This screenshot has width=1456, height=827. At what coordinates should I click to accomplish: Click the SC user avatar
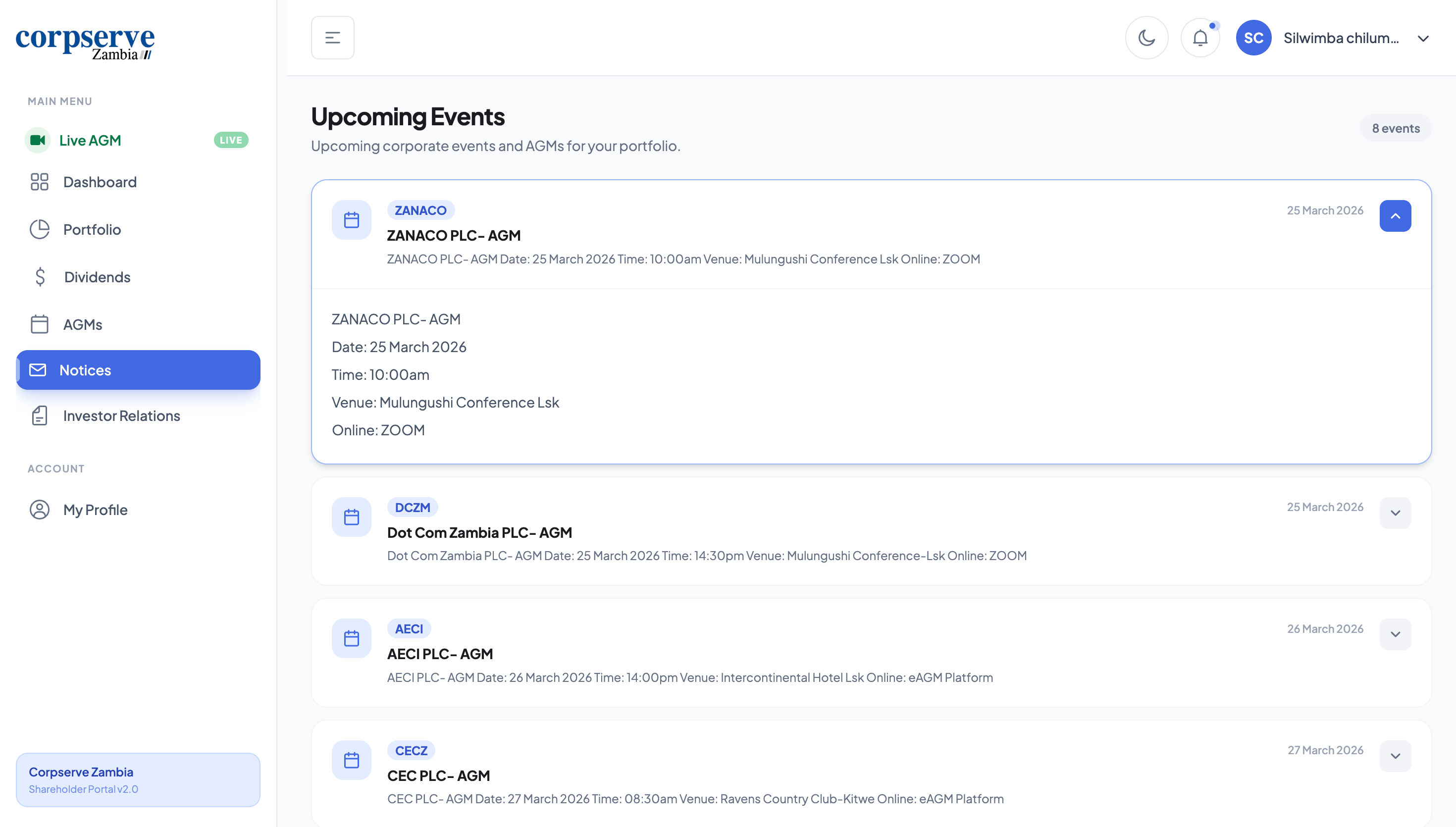[x=1253, y=38]
